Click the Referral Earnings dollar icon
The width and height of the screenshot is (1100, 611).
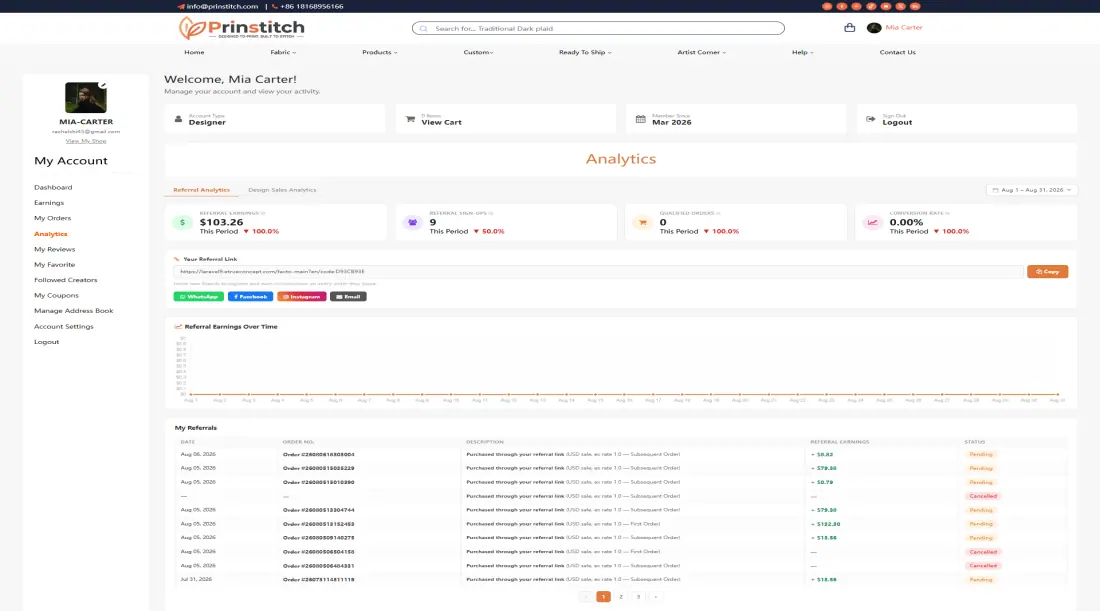[182, 222]
